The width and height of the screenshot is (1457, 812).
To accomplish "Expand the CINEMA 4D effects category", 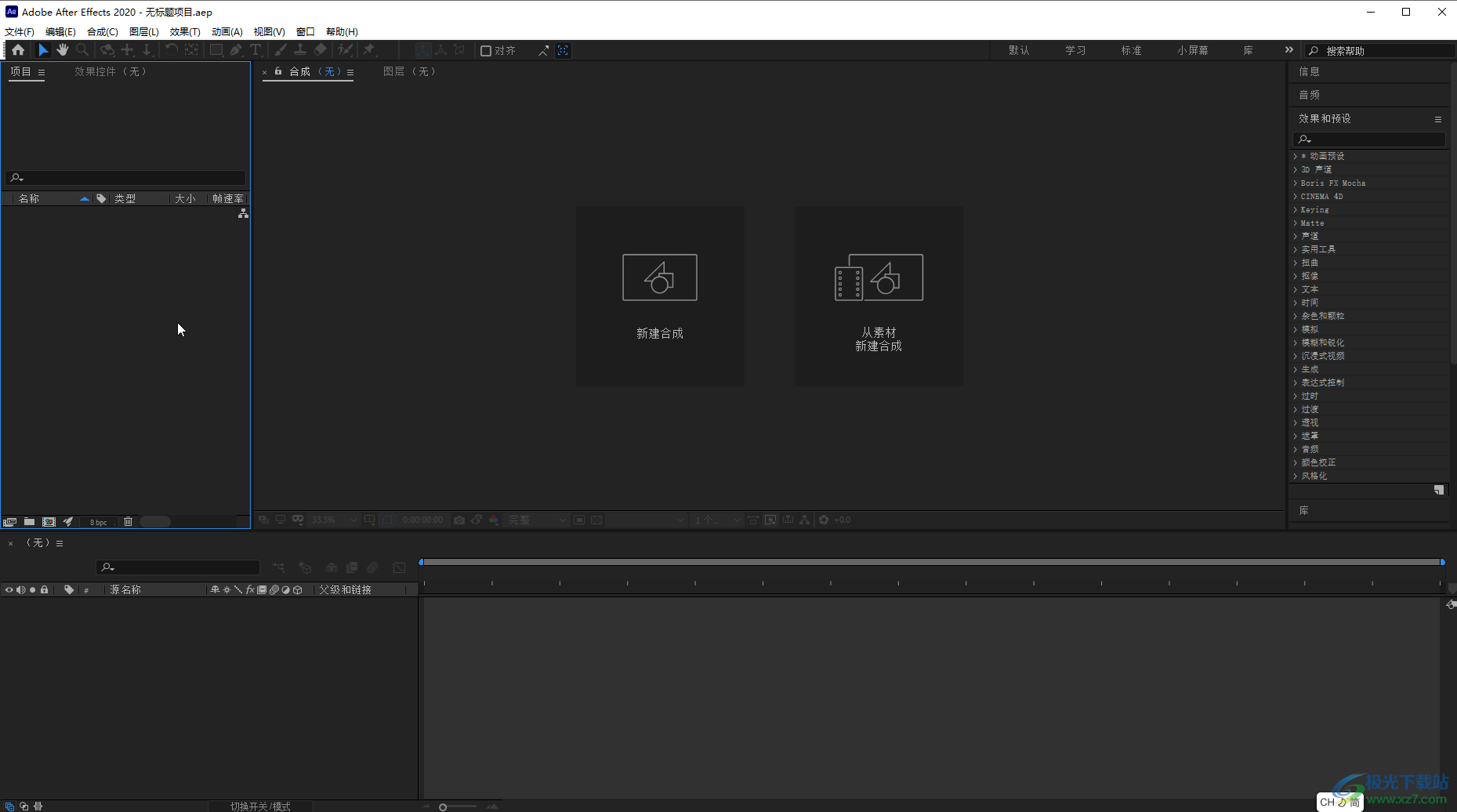I will coord(1295,196).
